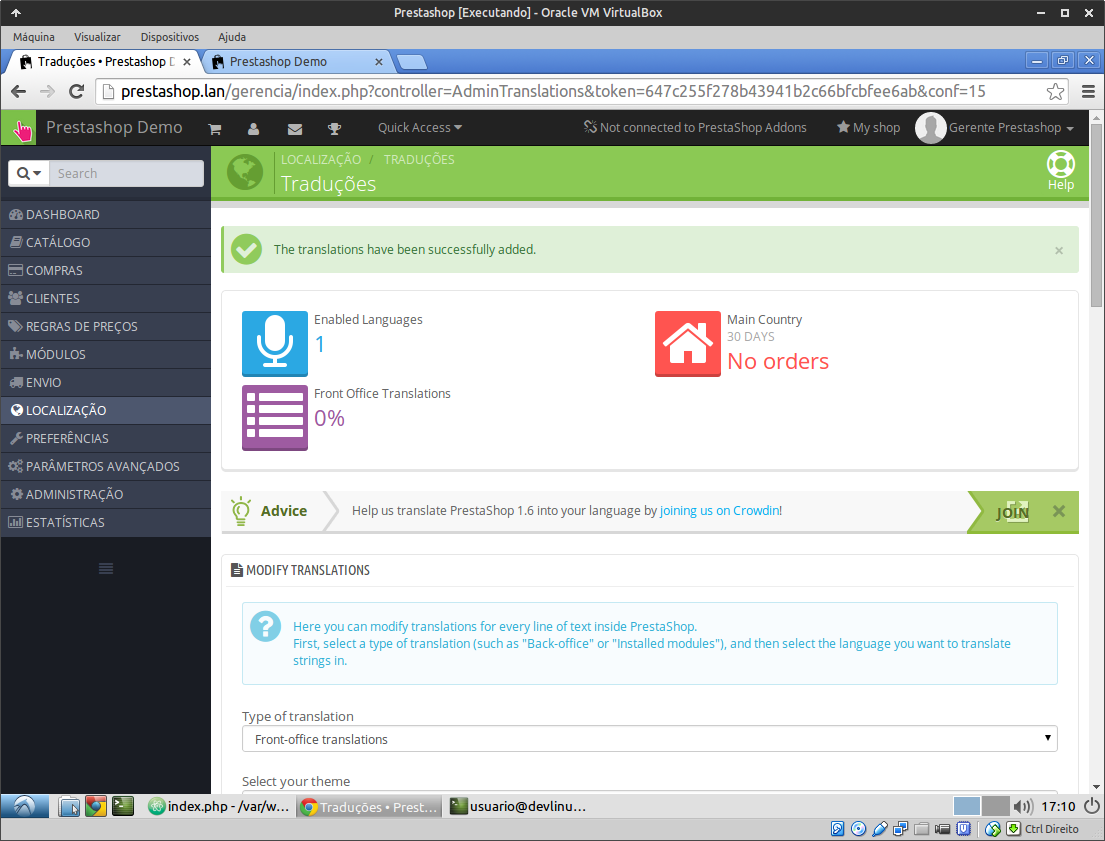Open Módulos in the sidebar
Viewport: 1105px width, 841px height.
point(106,355)
